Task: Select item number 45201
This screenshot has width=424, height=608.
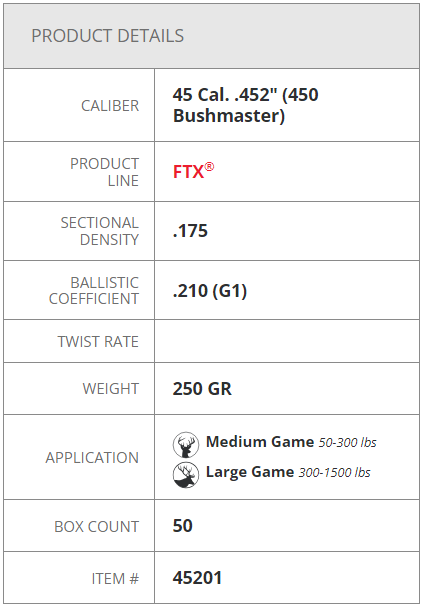Action: (x=197, y=578)
